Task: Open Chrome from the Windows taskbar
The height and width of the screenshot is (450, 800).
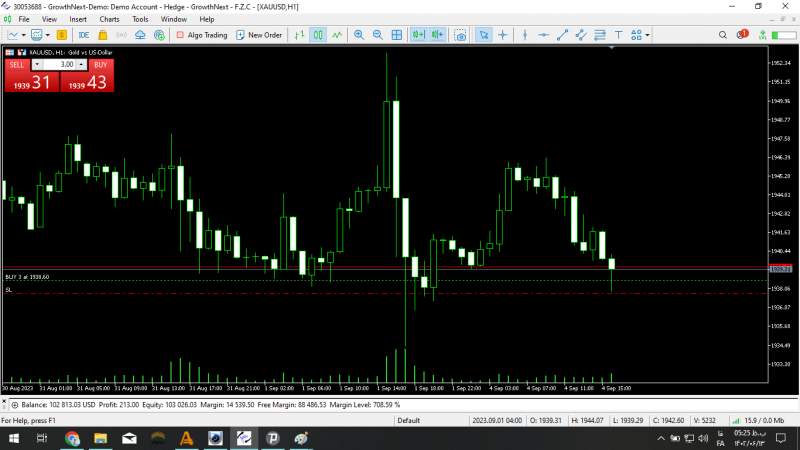Action: [x=72, y=438]
